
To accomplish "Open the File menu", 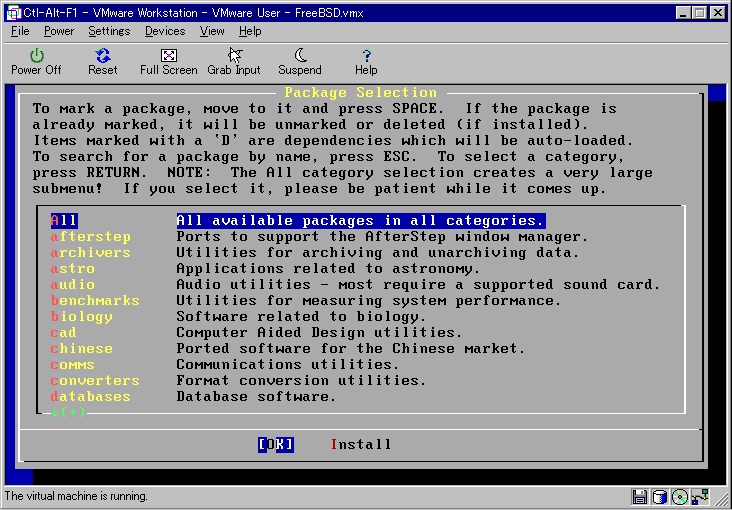I will pyautogui.click(x=20, y=31).
